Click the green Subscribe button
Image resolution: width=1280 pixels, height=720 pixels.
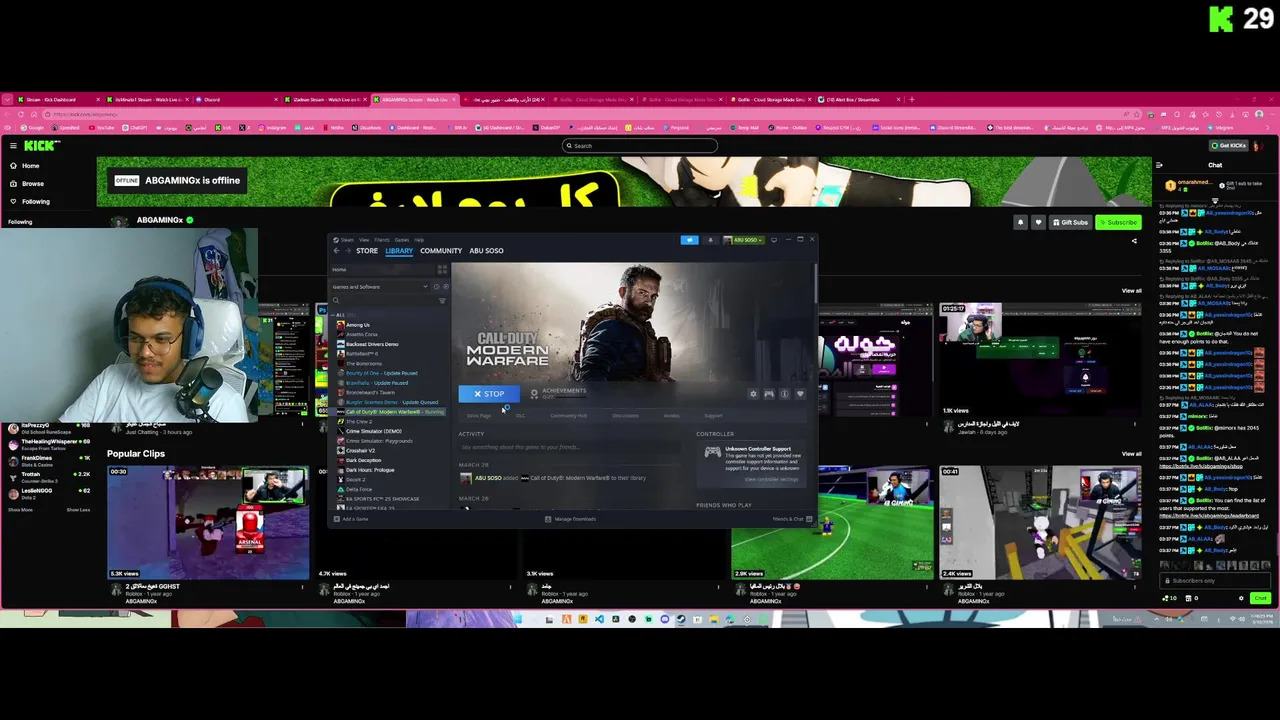(1118, 222)
